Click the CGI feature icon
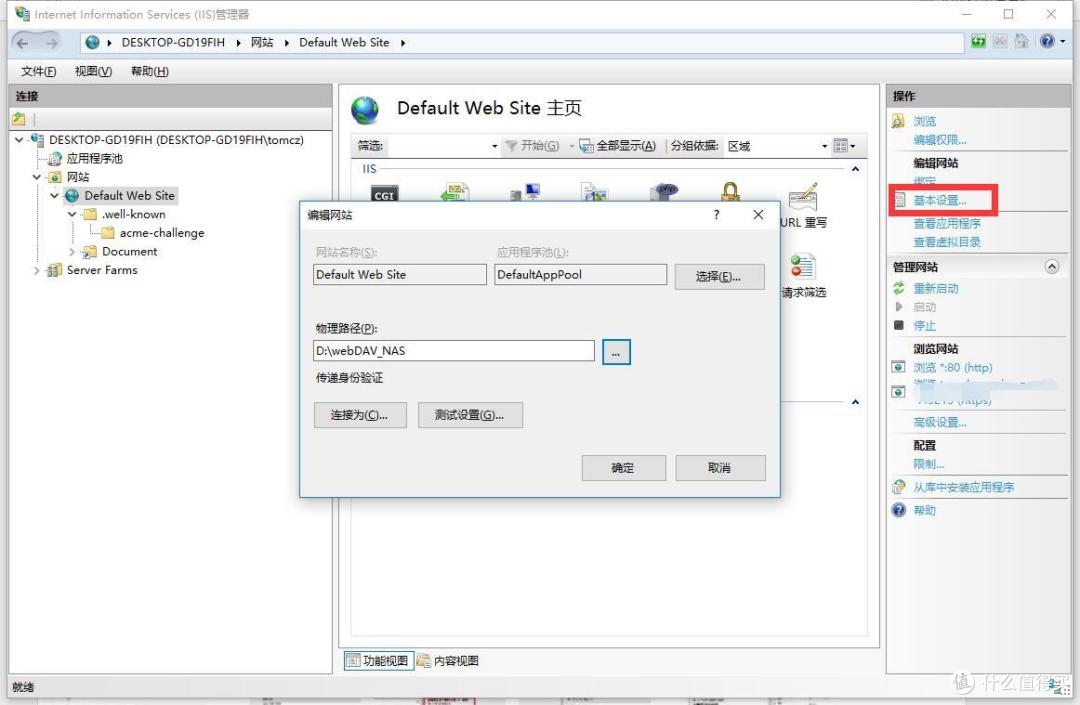 (385, 193)
